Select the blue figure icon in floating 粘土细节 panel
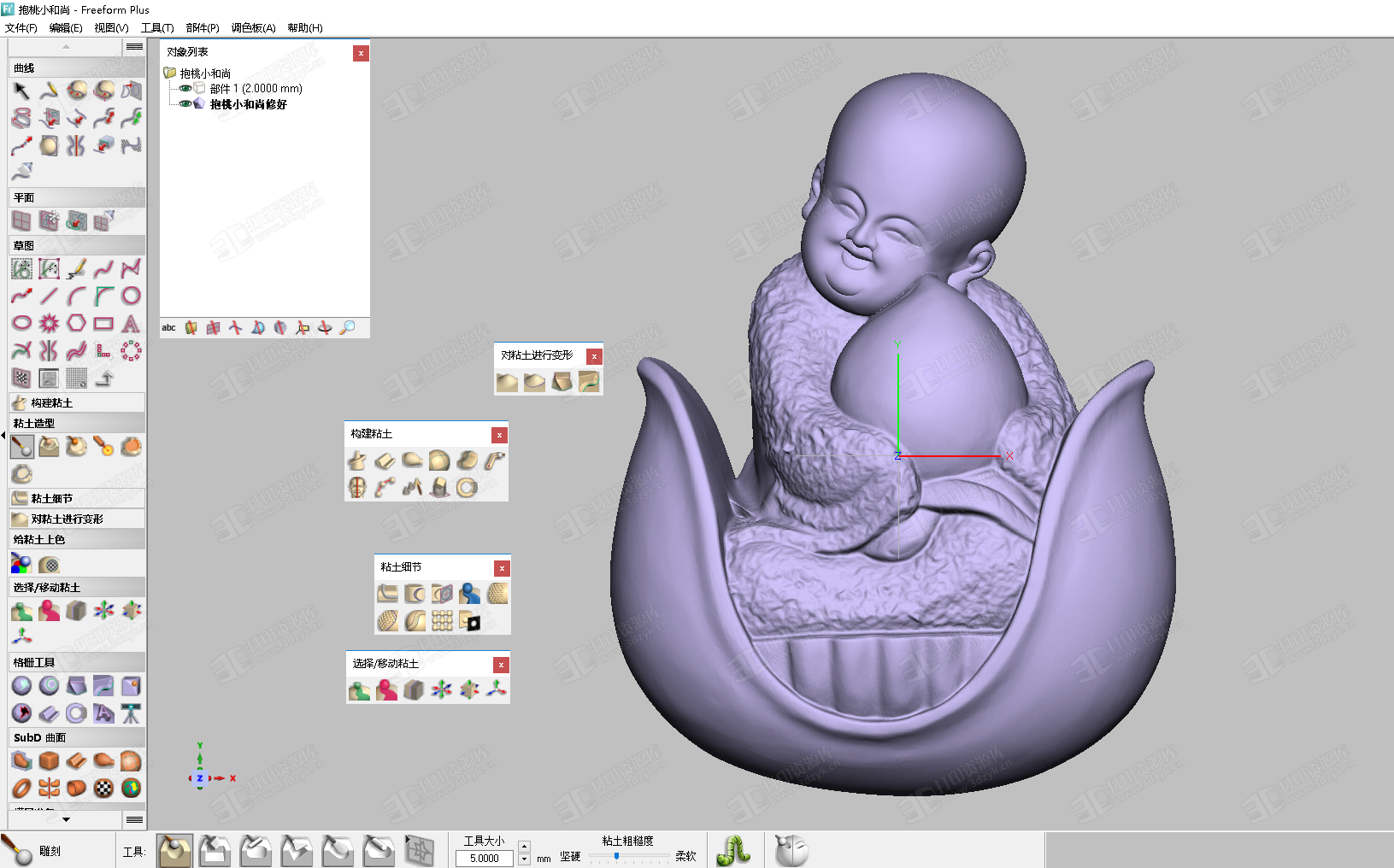The image size is (1394, 868). pos(469,594)
